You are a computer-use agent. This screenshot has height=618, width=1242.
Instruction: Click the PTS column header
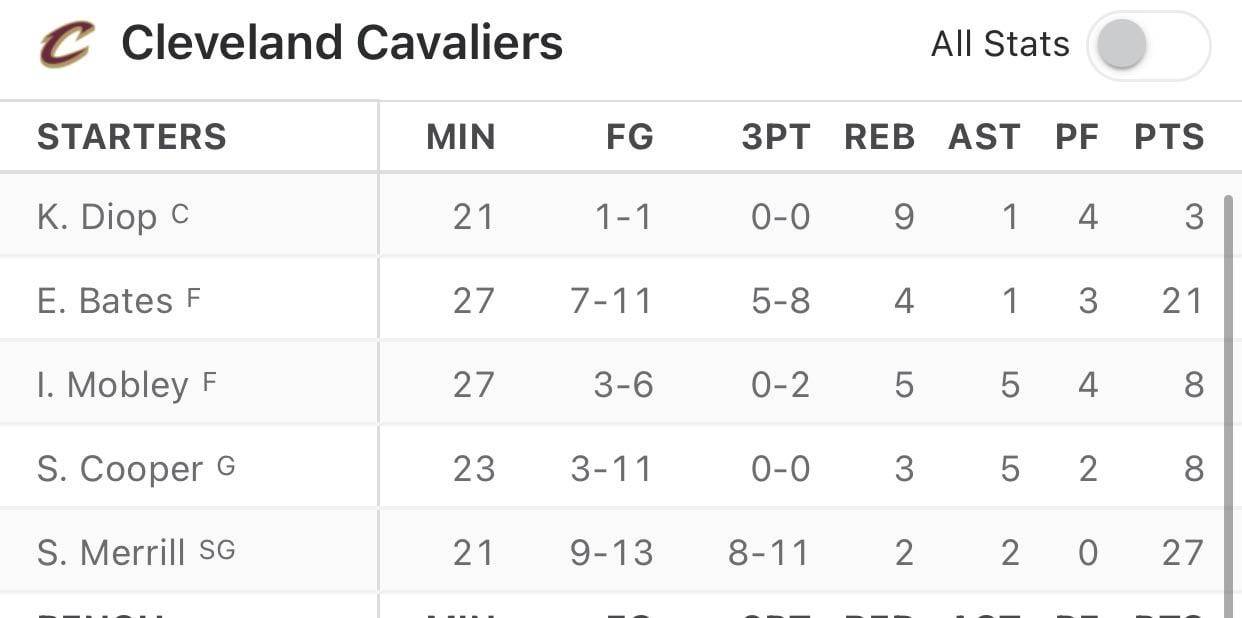(x=1169, y=137)
